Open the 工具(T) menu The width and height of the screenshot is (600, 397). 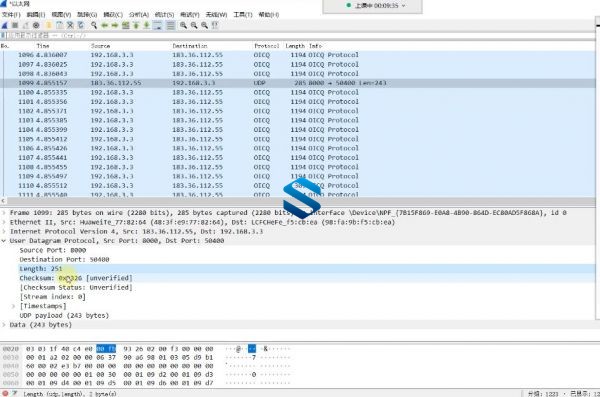click(x=243, y=15)
